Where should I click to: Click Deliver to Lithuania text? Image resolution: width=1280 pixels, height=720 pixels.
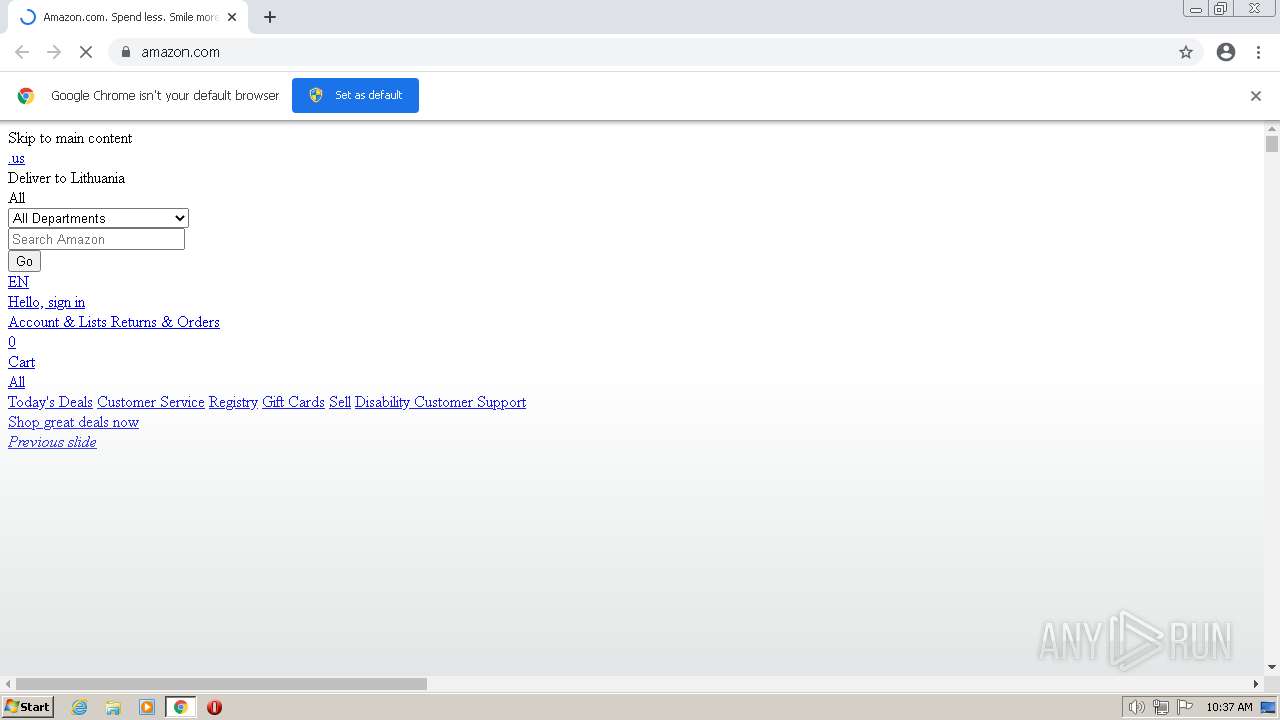pyautogui.click(x=66, y=178)
